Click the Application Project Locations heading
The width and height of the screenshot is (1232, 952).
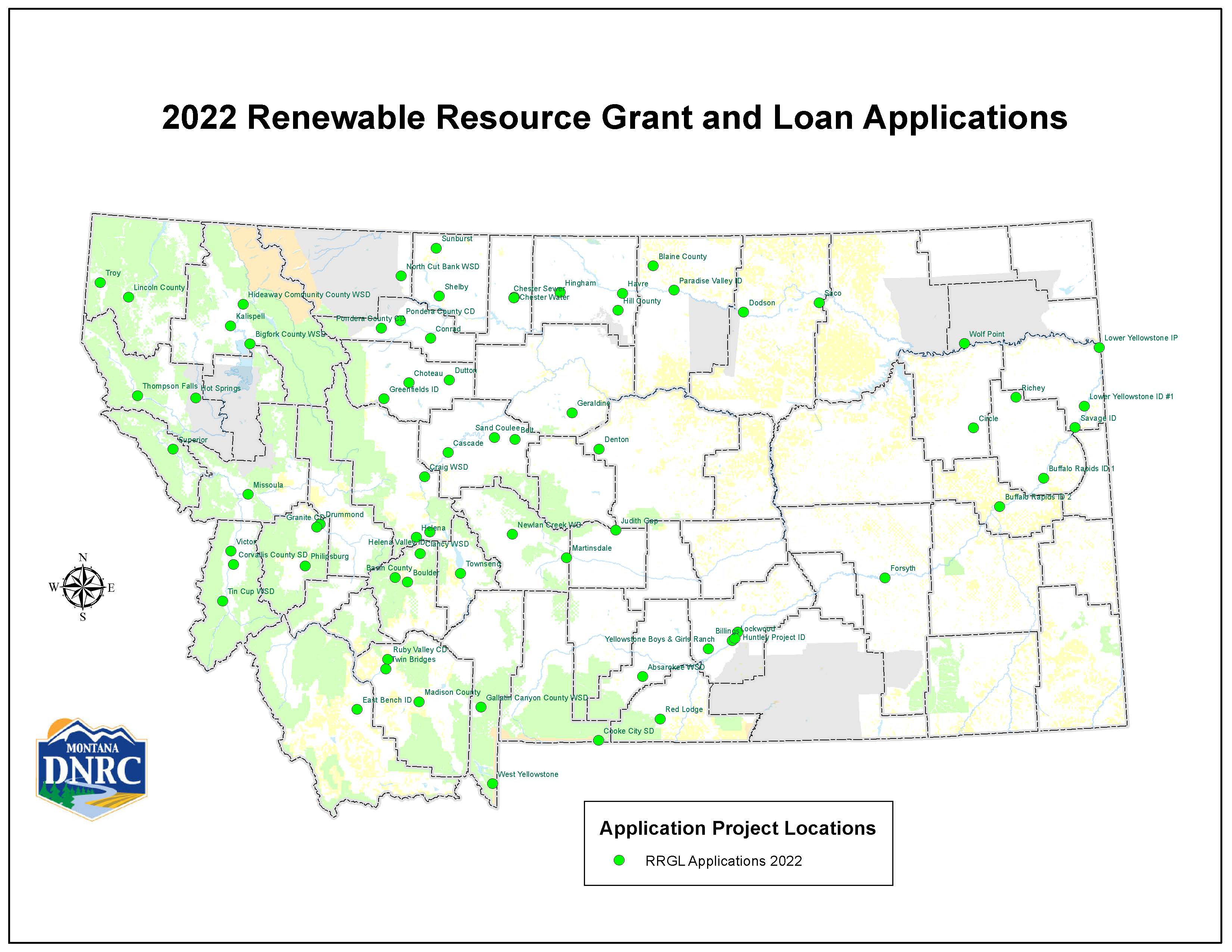[x=737, y=828]
